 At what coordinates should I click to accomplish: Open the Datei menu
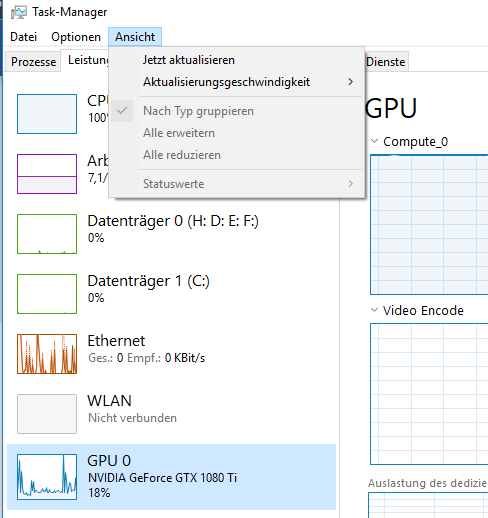(23, 37)
